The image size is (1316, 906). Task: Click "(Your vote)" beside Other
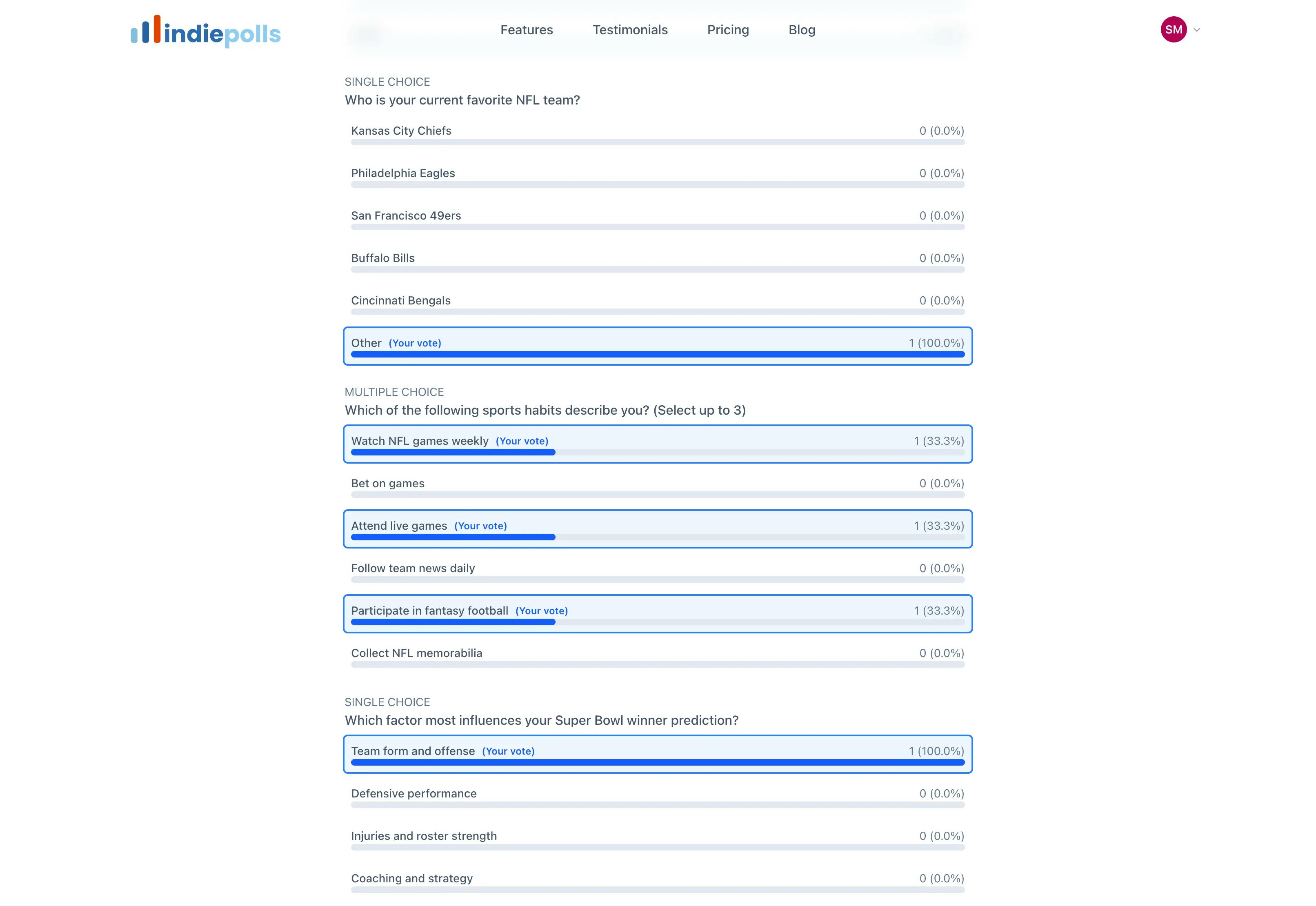pyautogui.click(x=415, y=344)
